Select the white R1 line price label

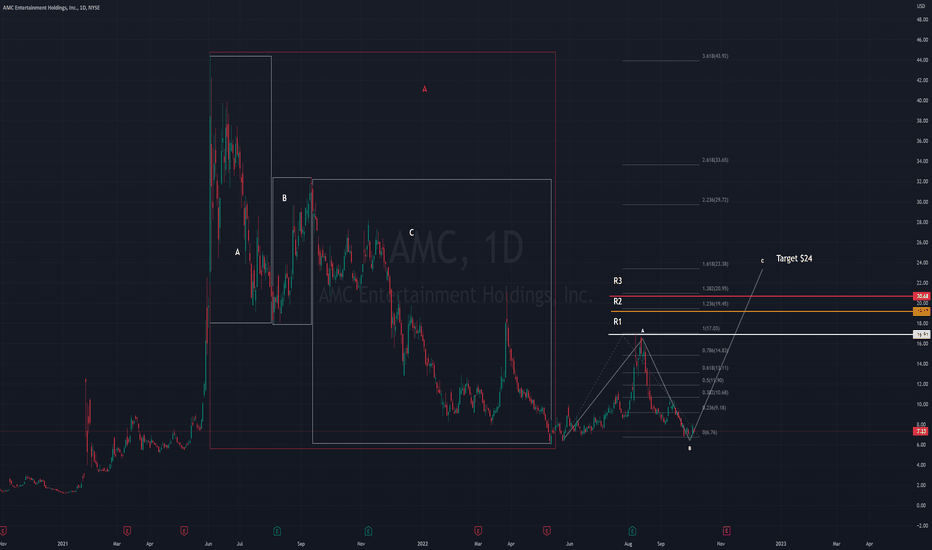(x=922, y=334)
